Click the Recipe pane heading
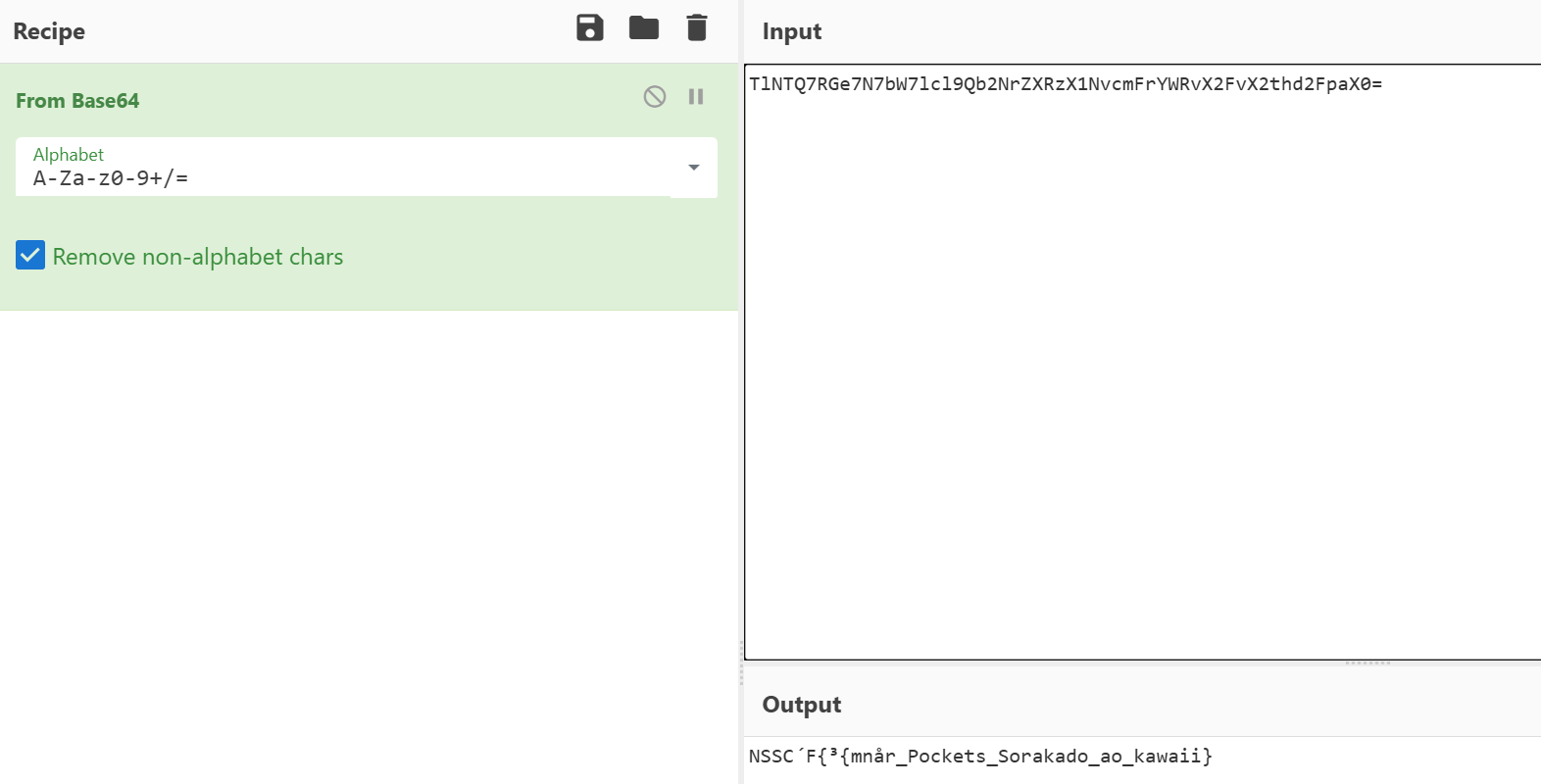The height and width of the screenshot is (784, 1541). point(49,31)
